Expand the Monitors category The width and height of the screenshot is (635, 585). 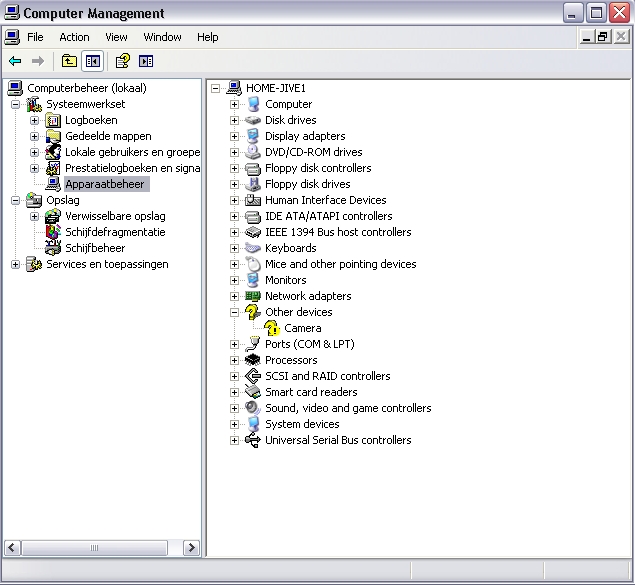(x=234, y=280)
